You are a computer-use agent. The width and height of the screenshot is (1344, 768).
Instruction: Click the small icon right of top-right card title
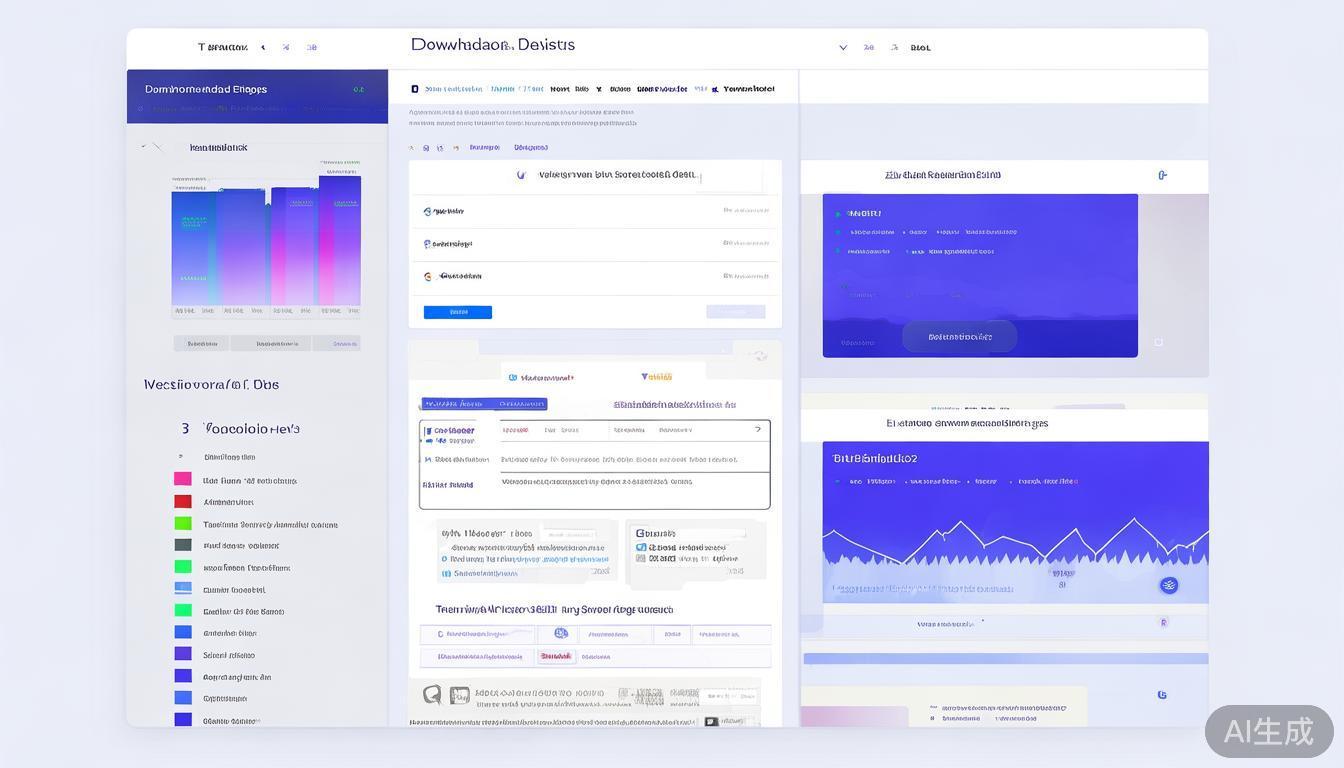coord(1162,175)
